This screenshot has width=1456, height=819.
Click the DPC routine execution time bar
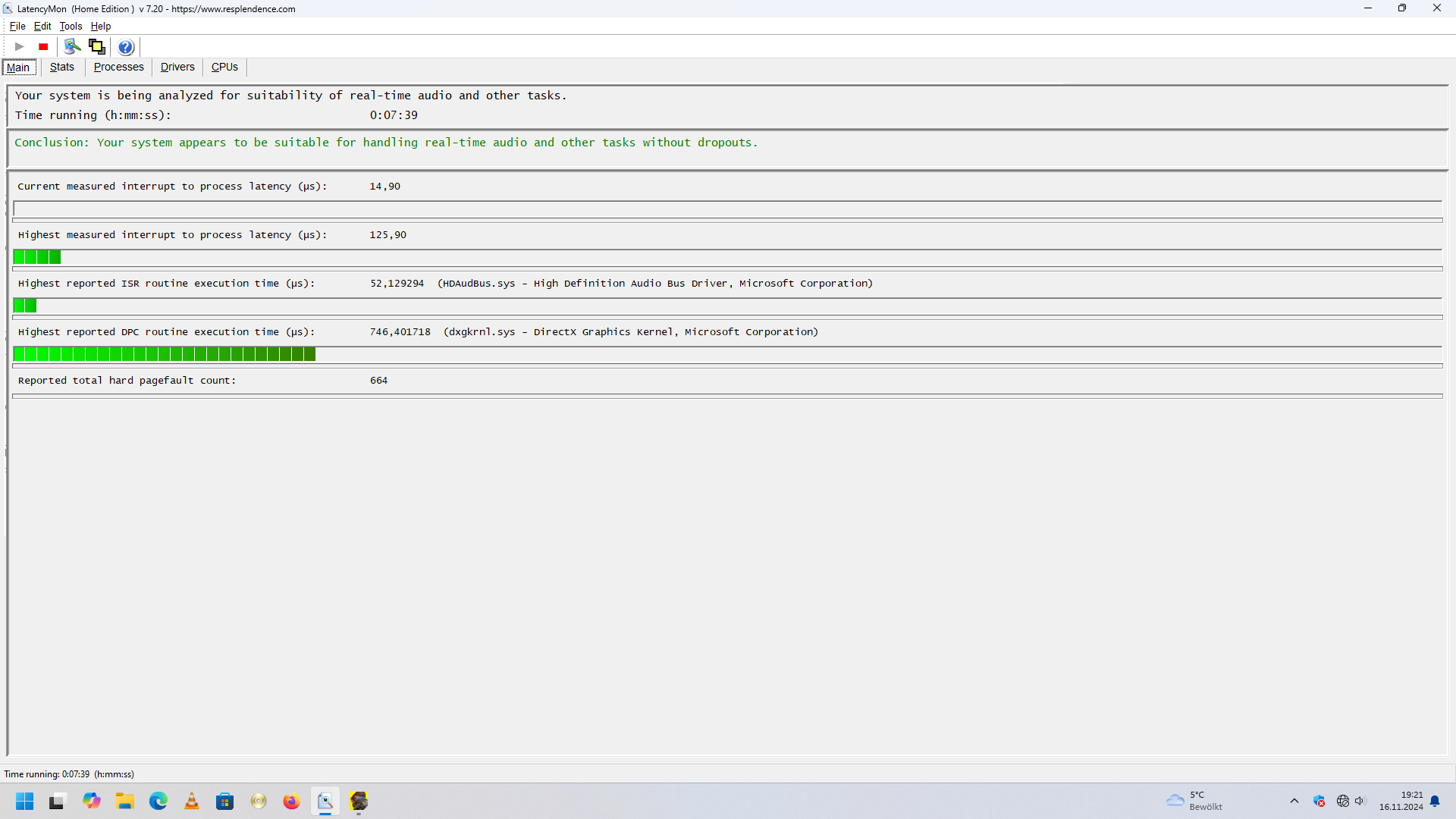click(x=165, y=354)
